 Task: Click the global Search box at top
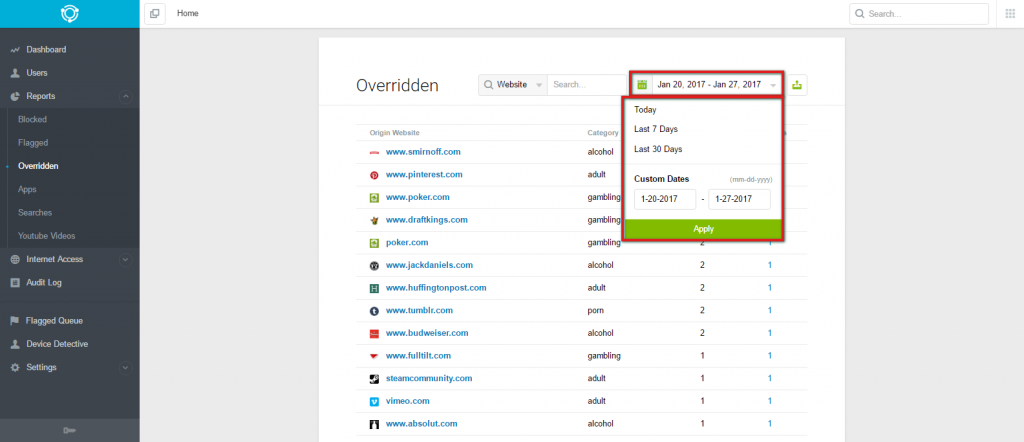[919, 14]
